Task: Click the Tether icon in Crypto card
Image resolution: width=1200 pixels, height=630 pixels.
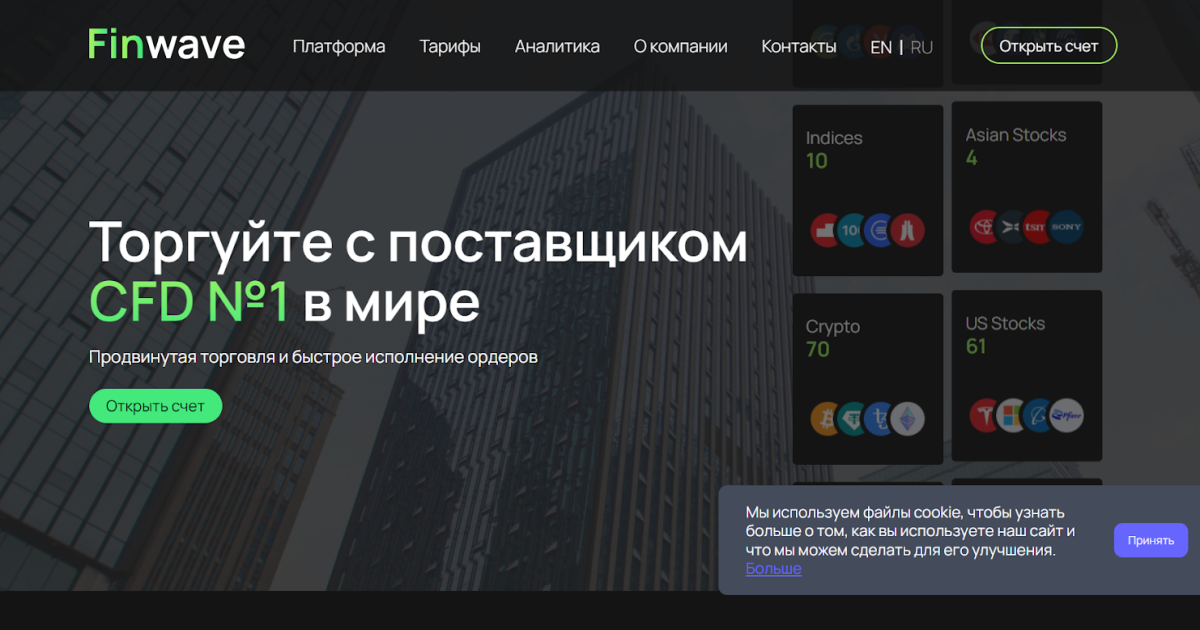Action: coord(853,418)
